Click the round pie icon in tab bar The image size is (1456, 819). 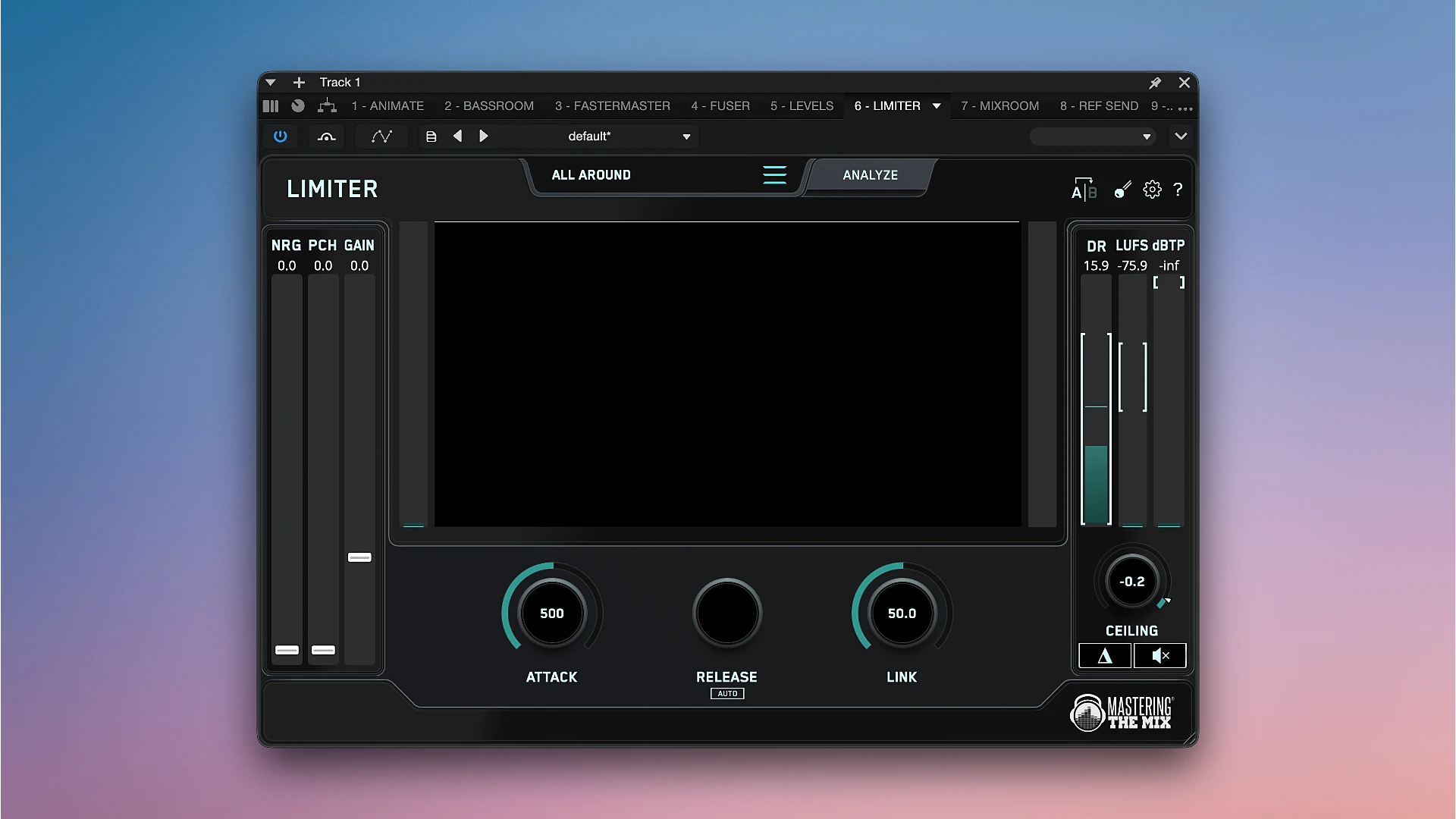coord(298,106)
